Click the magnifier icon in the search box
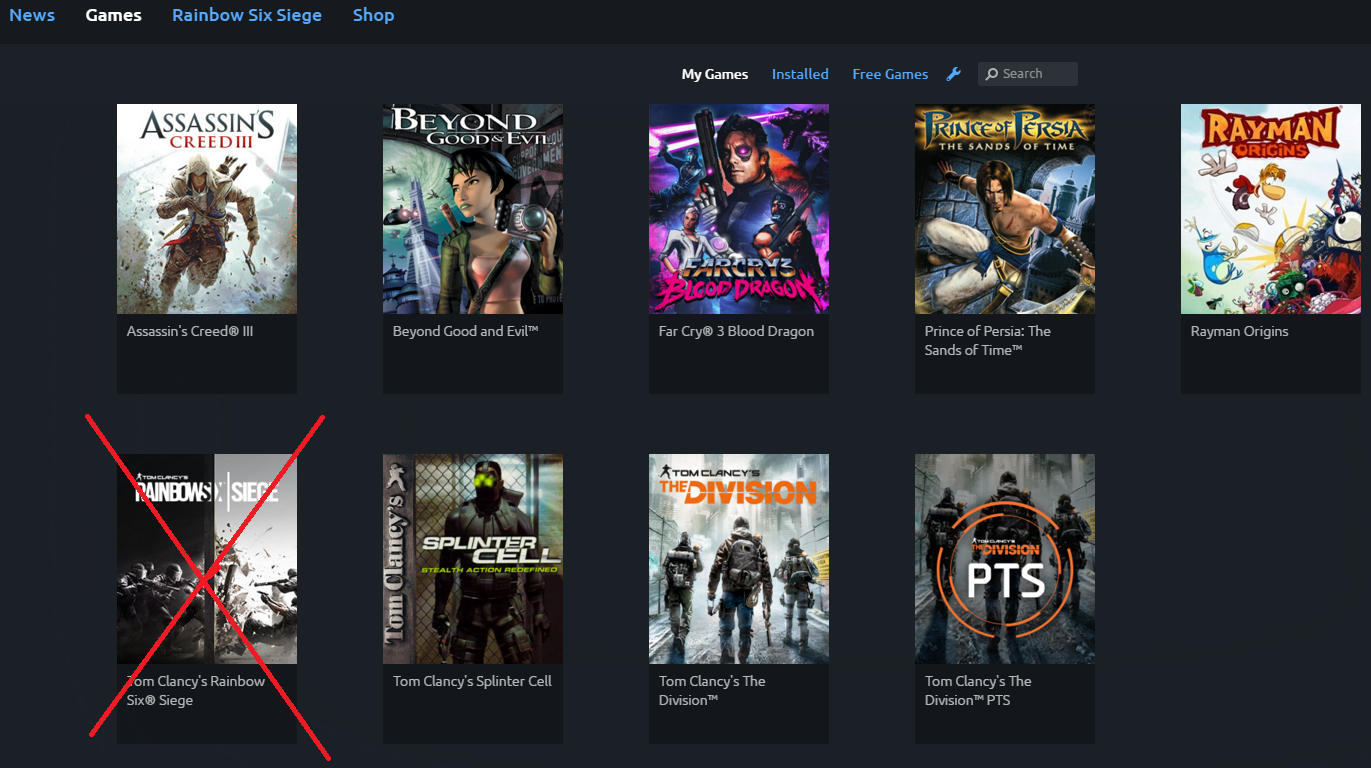The image size is (1371, 768). (x=992, y=74)
